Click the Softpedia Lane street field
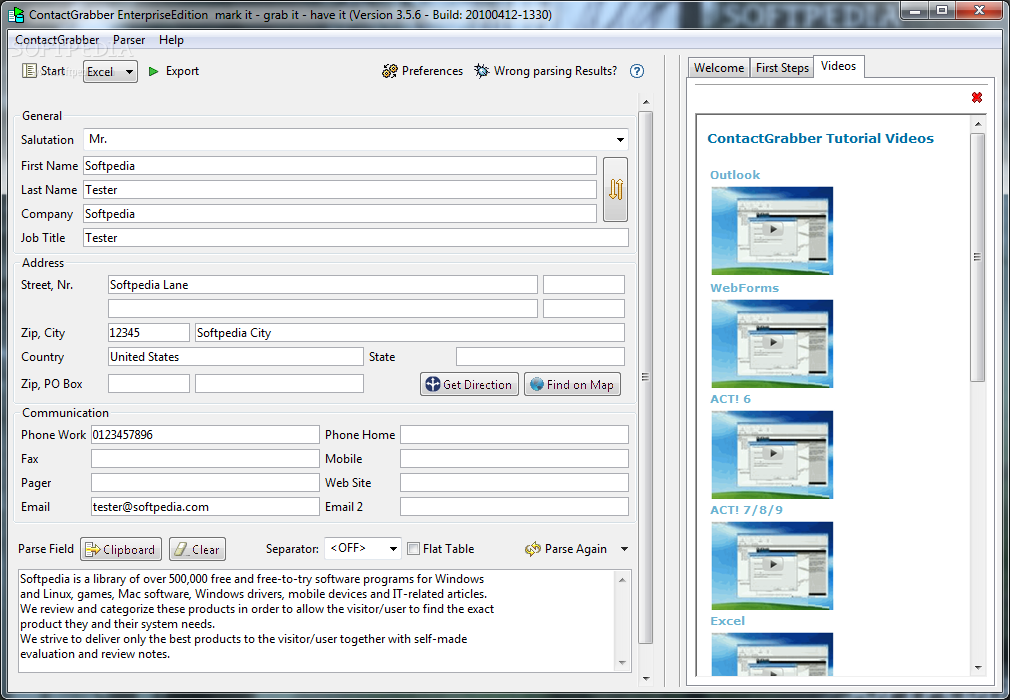The width and height of the screenshot is (1010, 700). [323, 285]
